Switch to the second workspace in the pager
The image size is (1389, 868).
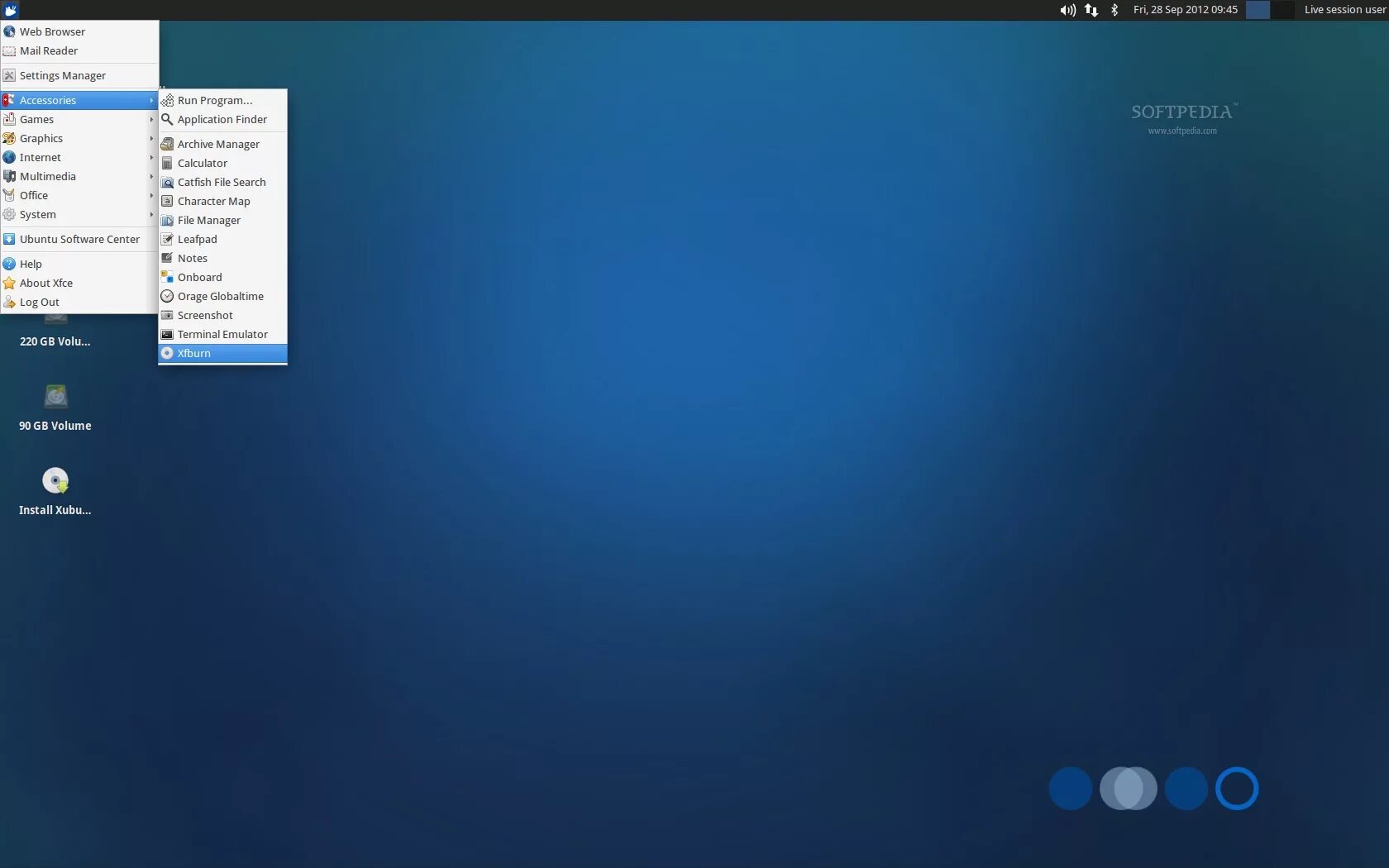click(1282, 10)
